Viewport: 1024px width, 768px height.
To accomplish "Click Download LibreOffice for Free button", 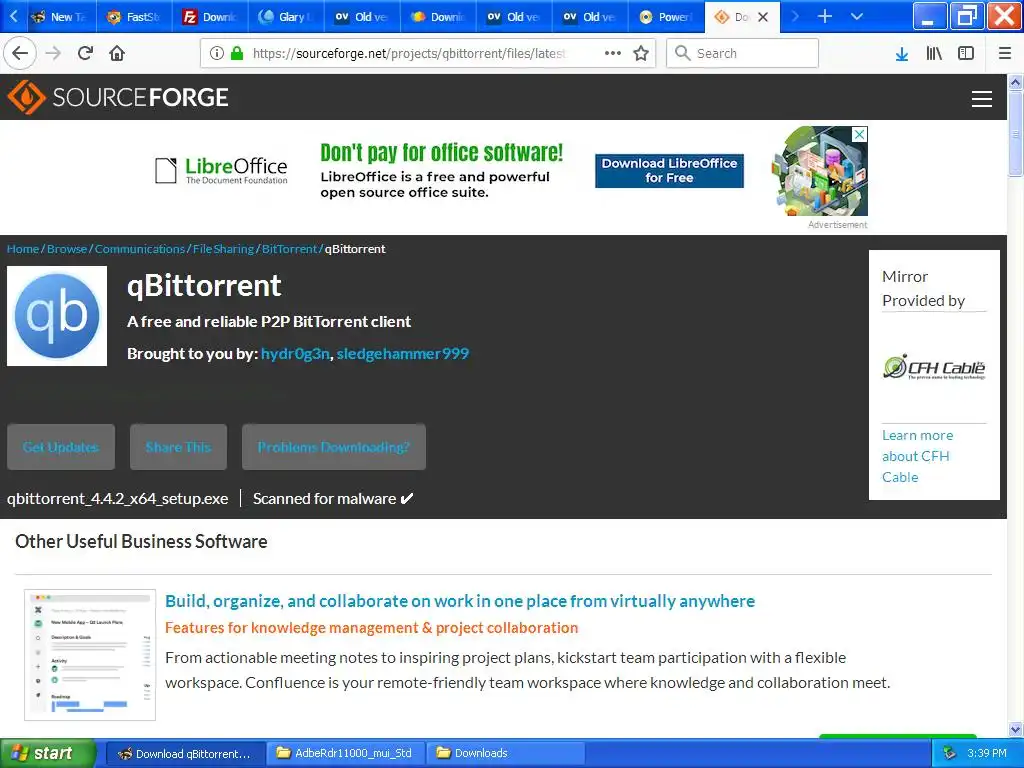I will click(x=669, y=170).
